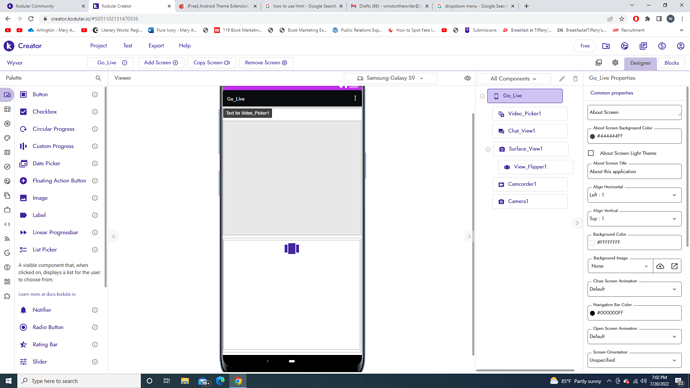Open the Test menu
690x388 pixels.
coord(128,46)
